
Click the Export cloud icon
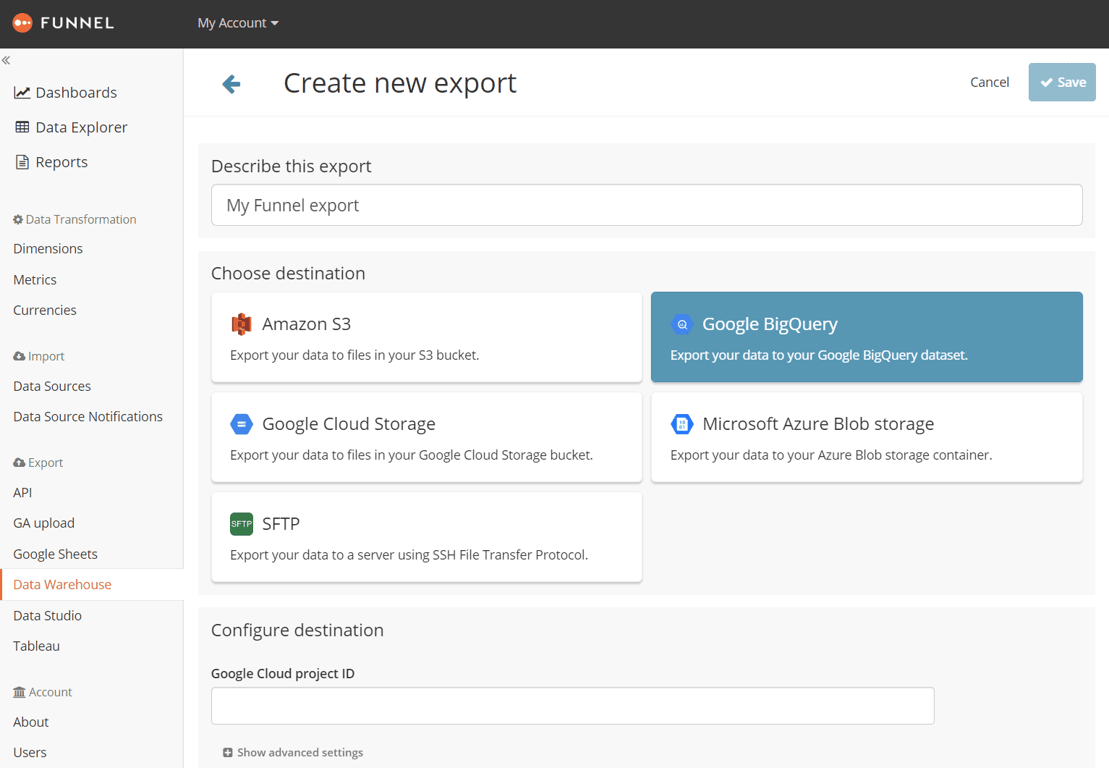tap(19, 462)
